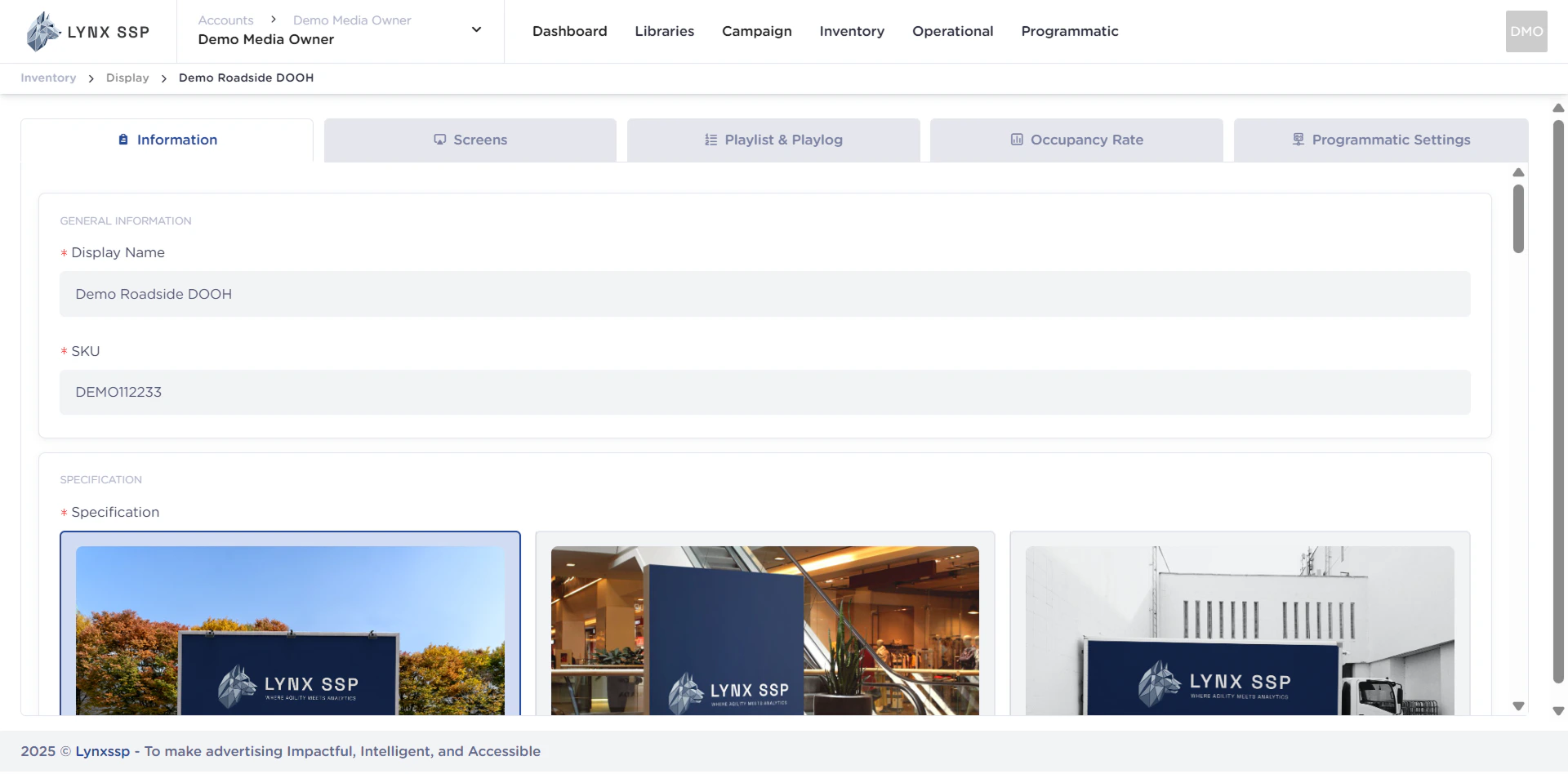
Task: Click the document icon on the Information tab
Action: pyautogui.click(x=122, y=140)
